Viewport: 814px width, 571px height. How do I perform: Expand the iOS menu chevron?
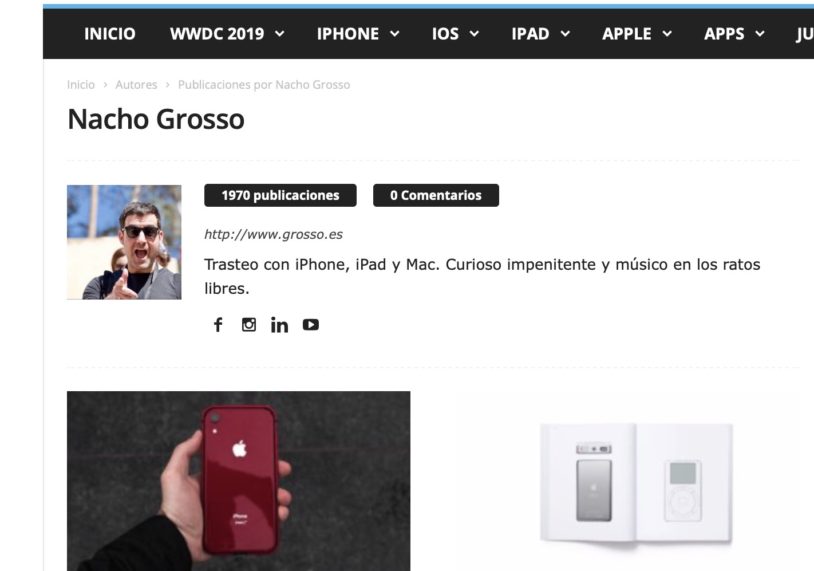[474, 34]
